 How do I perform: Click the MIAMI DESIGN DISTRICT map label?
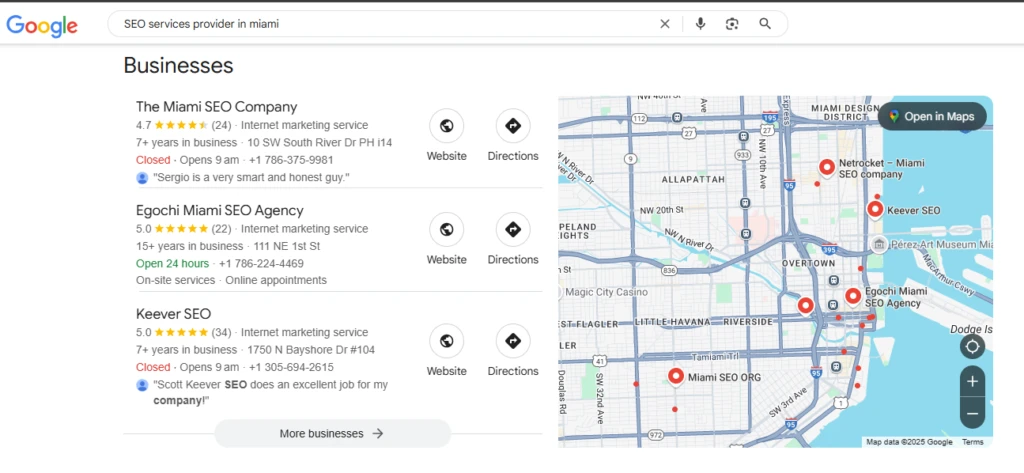845,112
